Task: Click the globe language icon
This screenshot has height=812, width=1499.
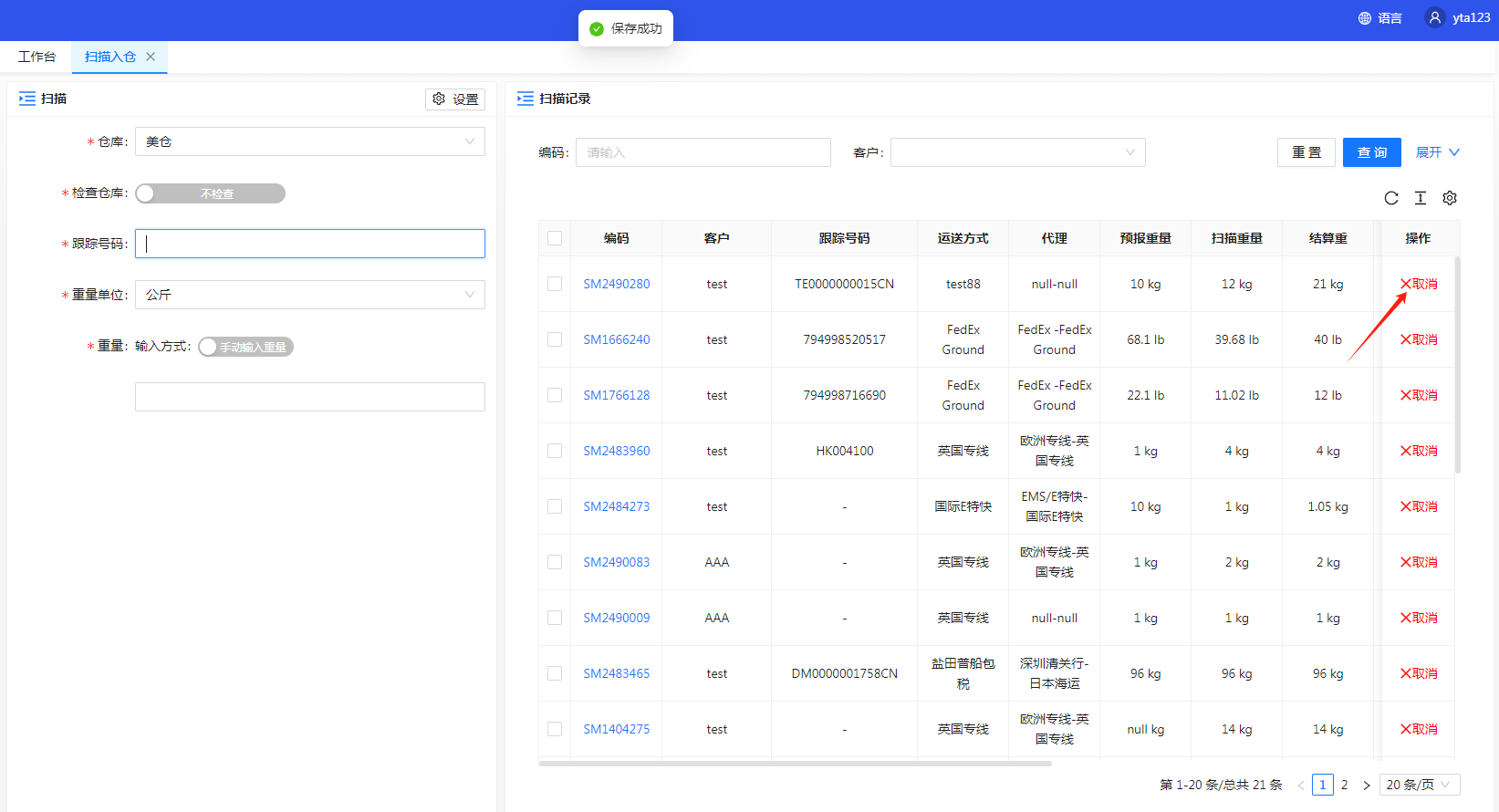Action: click(1365, 18)
